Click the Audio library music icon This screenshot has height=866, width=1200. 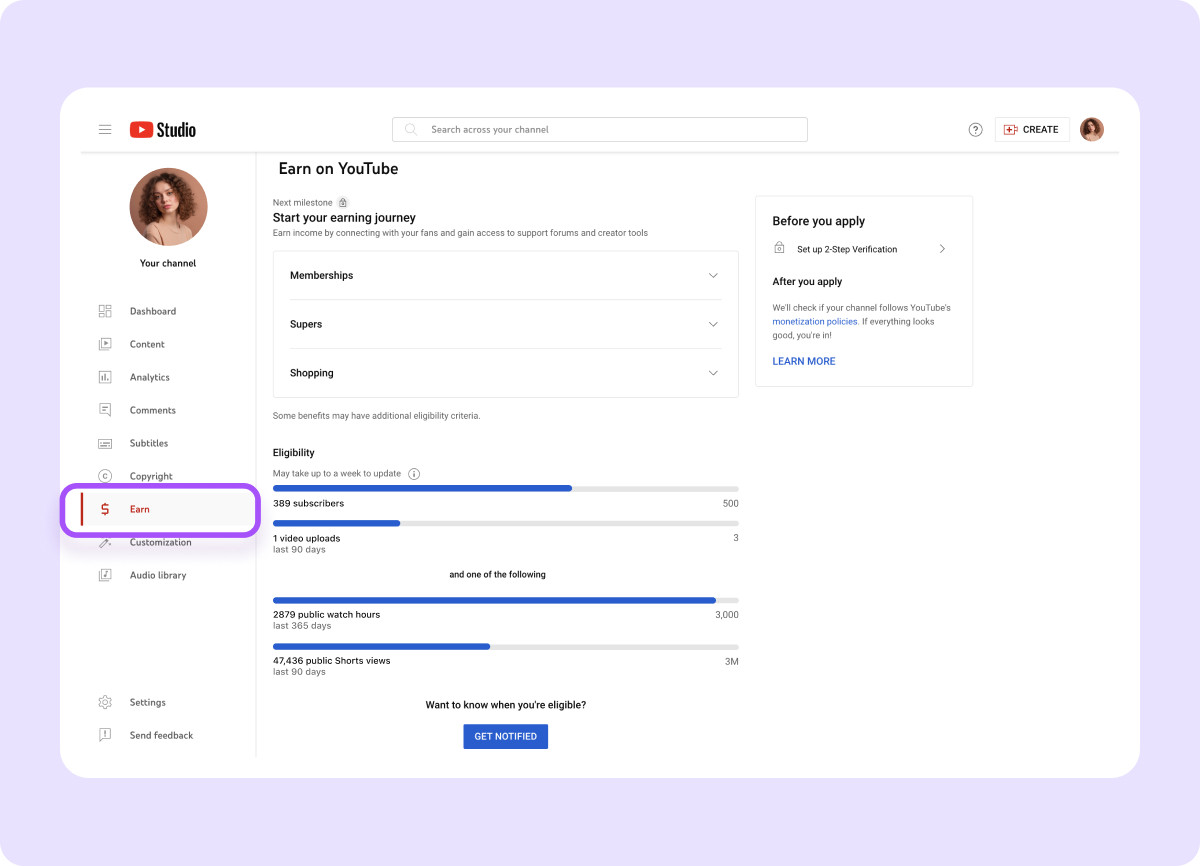[x=105, y=575]
